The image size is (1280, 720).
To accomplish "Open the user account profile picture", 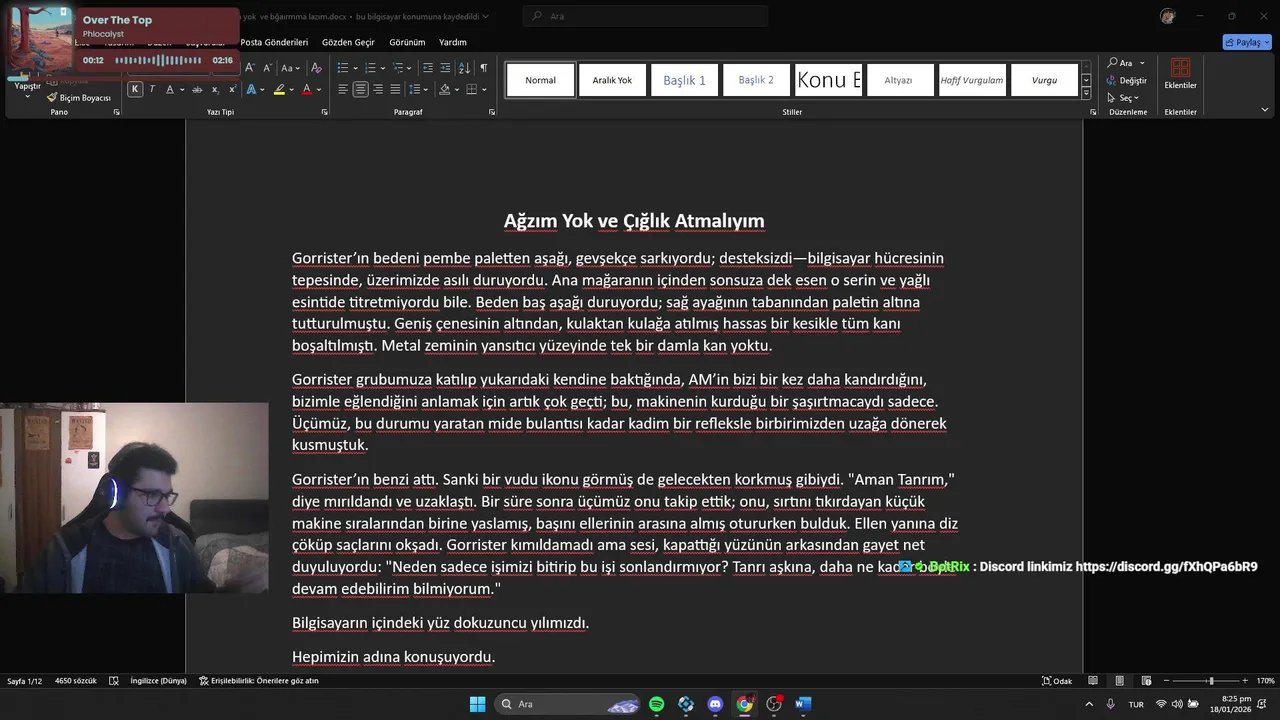I will click(x=1168, y=16).
